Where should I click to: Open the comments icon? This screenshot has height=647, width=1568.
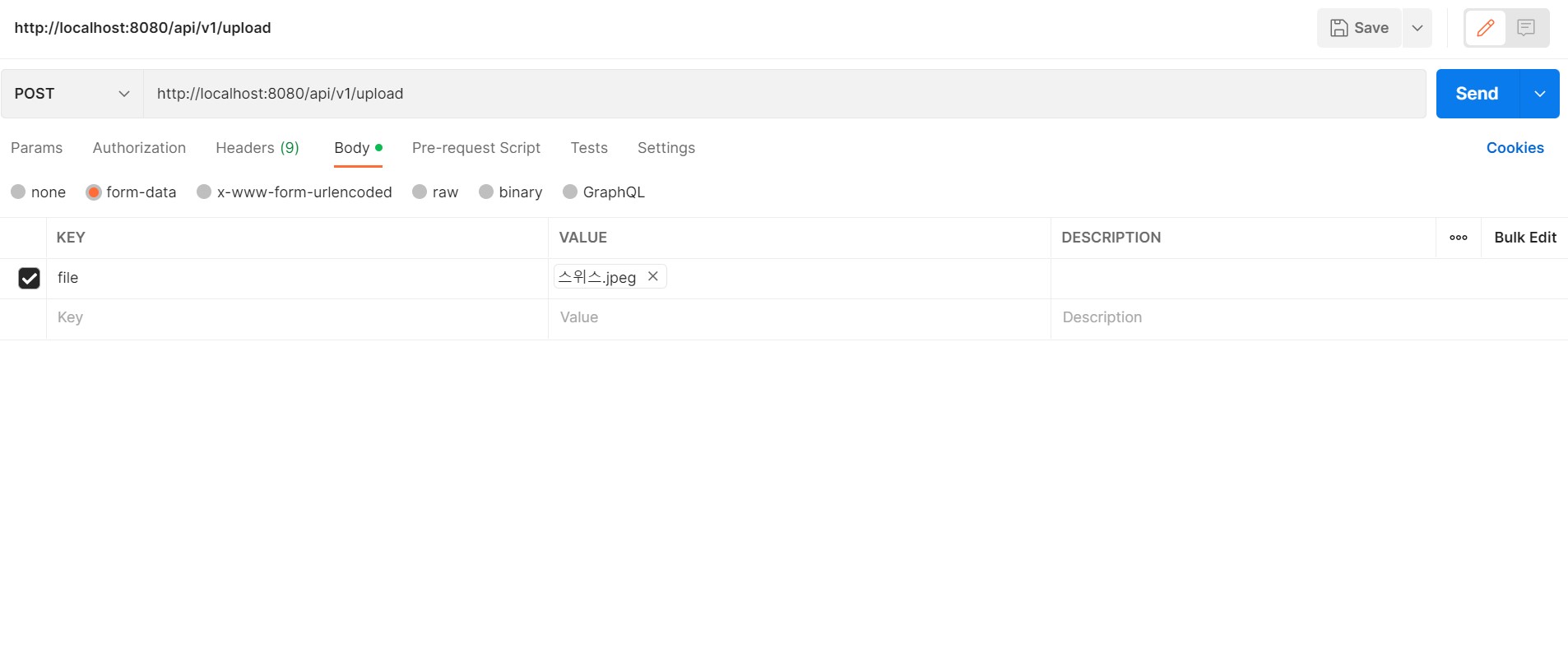pyautogui.click(x=1526, y=28)
